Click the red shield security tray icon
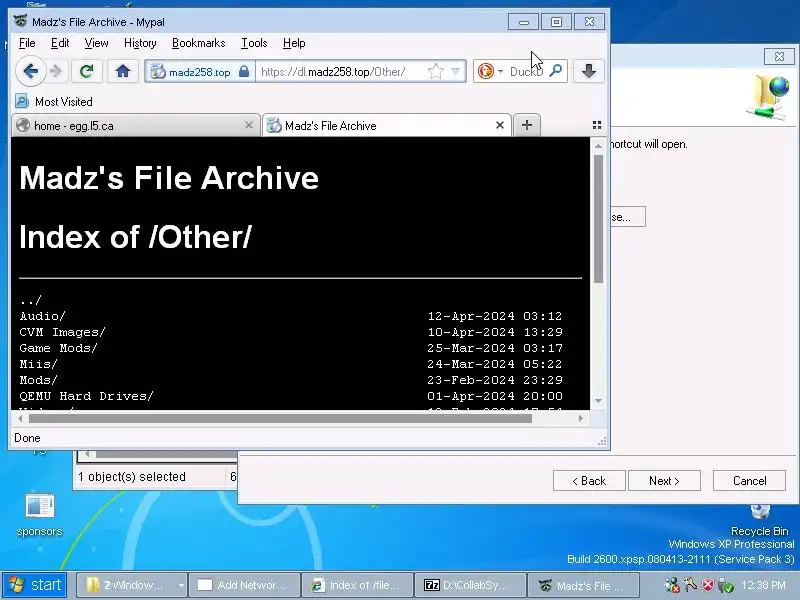Screen dimensions: 800x600 [x=708, y=585]
